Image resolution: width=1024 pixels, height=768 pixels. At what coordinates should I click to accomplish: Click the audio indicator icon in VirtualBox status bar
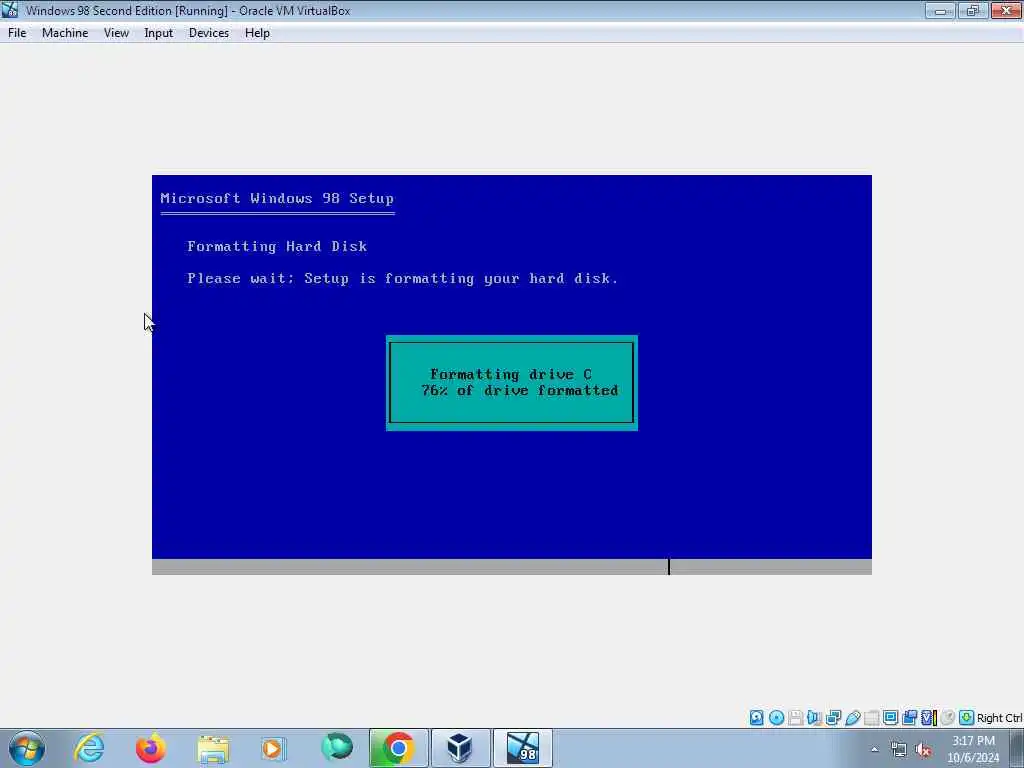(x=814, y=718)
